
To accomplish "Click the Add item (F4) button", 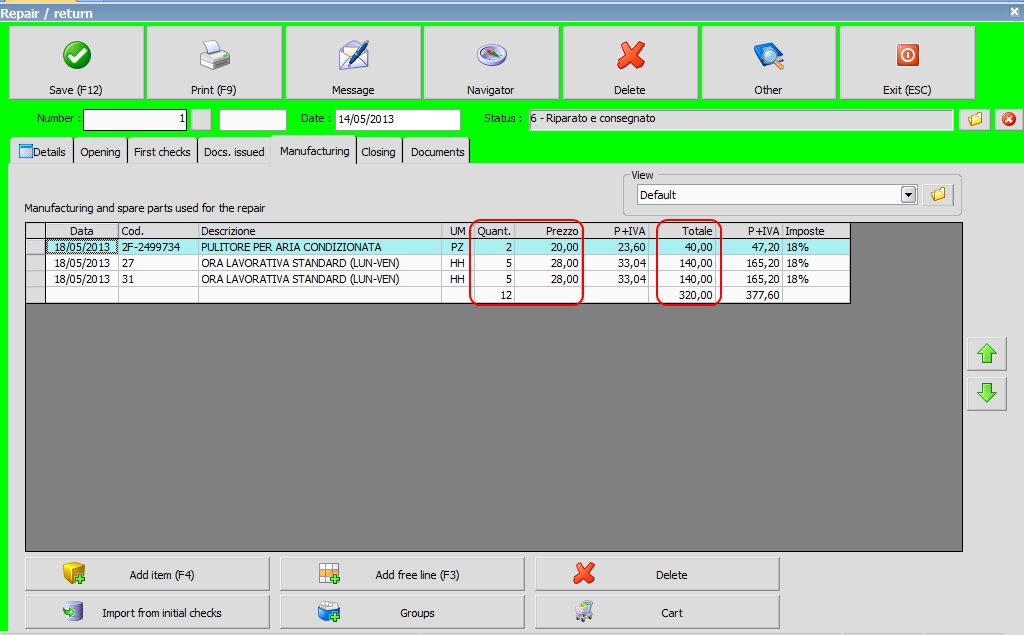I will [147, 574].
